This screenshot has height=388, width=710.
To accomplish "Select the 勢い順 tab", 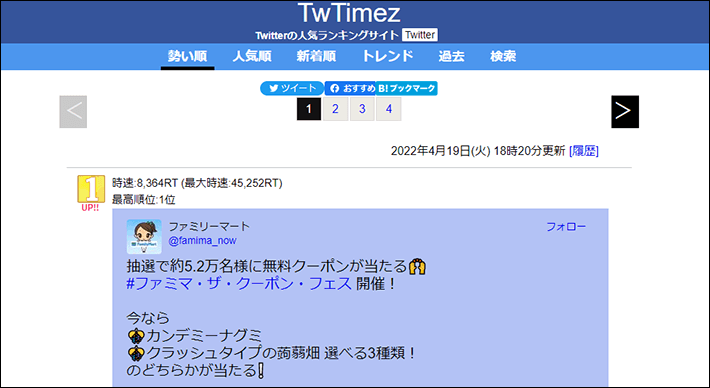I will tap(187, 56).
